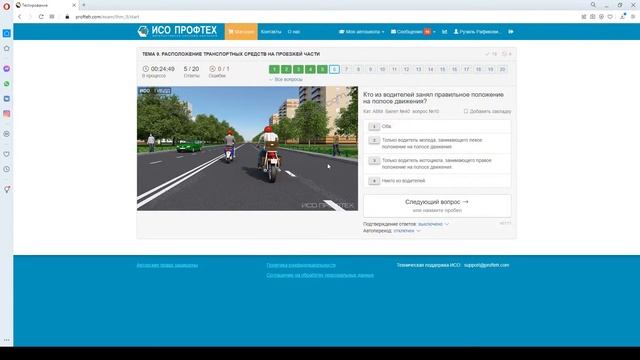Image resolution: width=640 pixels, height=360 pixels.
Task: Go to answered question 3
Action: point(298,69)
